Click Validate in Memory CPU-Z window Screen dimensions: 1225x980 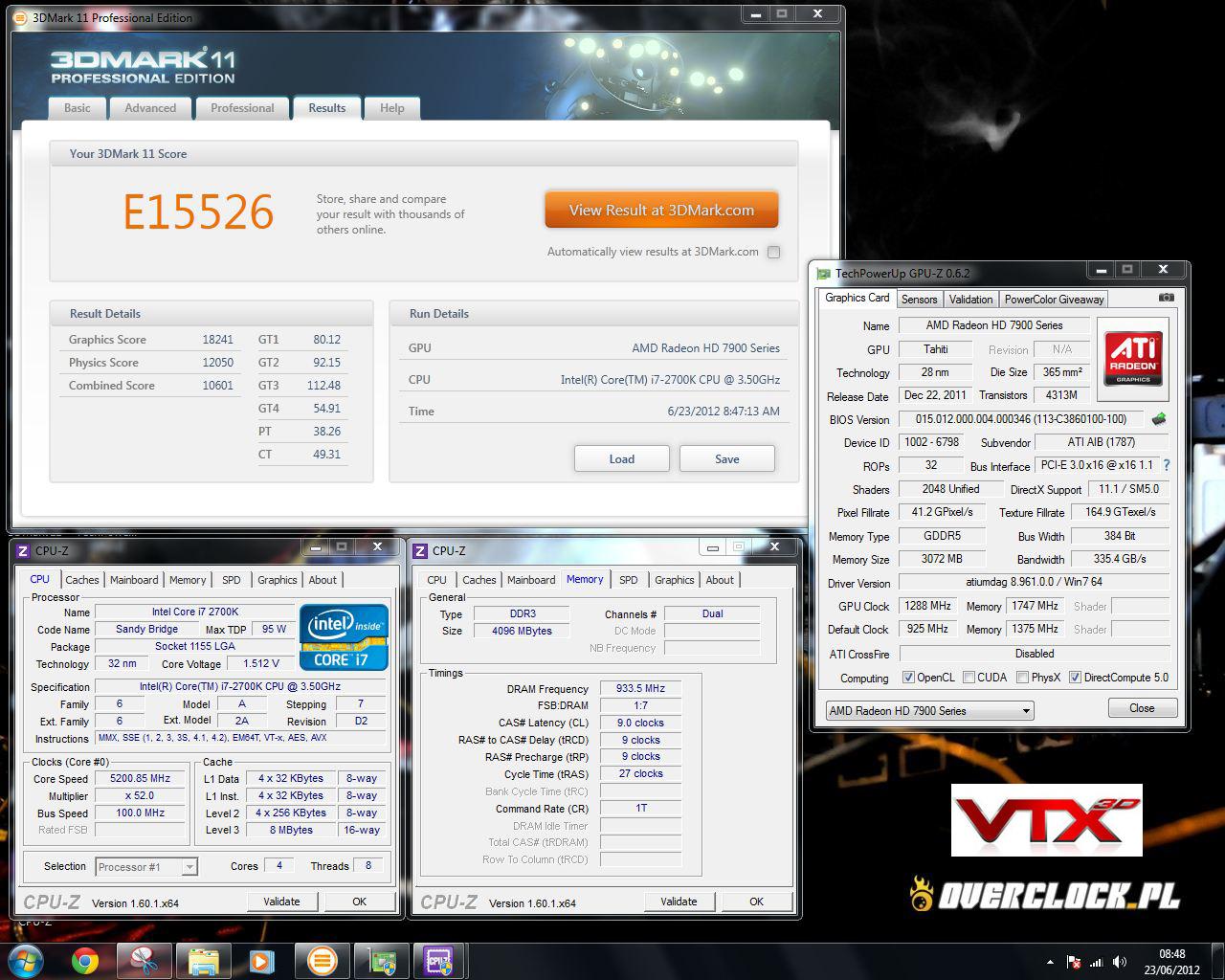[679, 902]
